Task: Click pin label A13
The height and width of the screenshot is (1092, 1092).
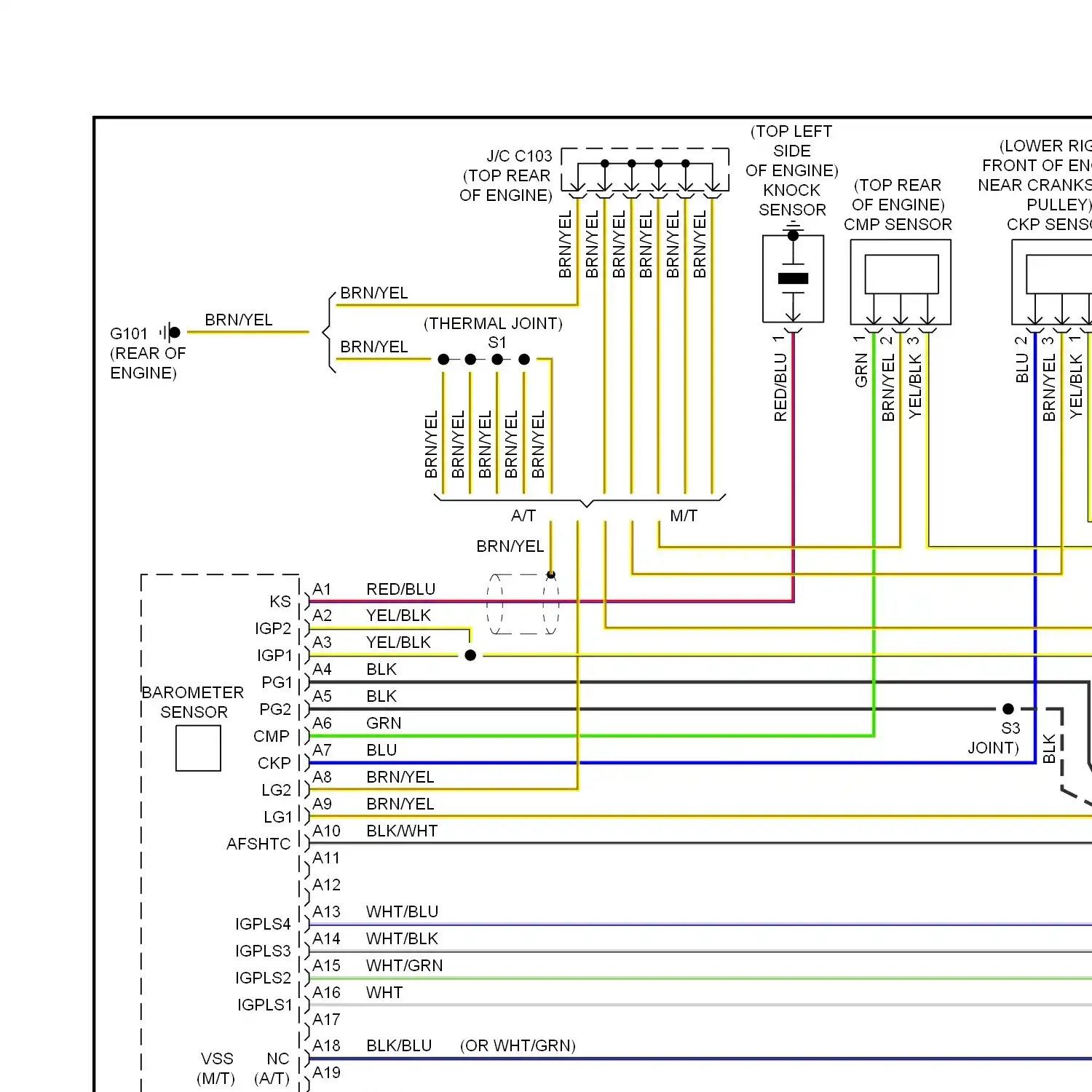Action: (326, 912)
